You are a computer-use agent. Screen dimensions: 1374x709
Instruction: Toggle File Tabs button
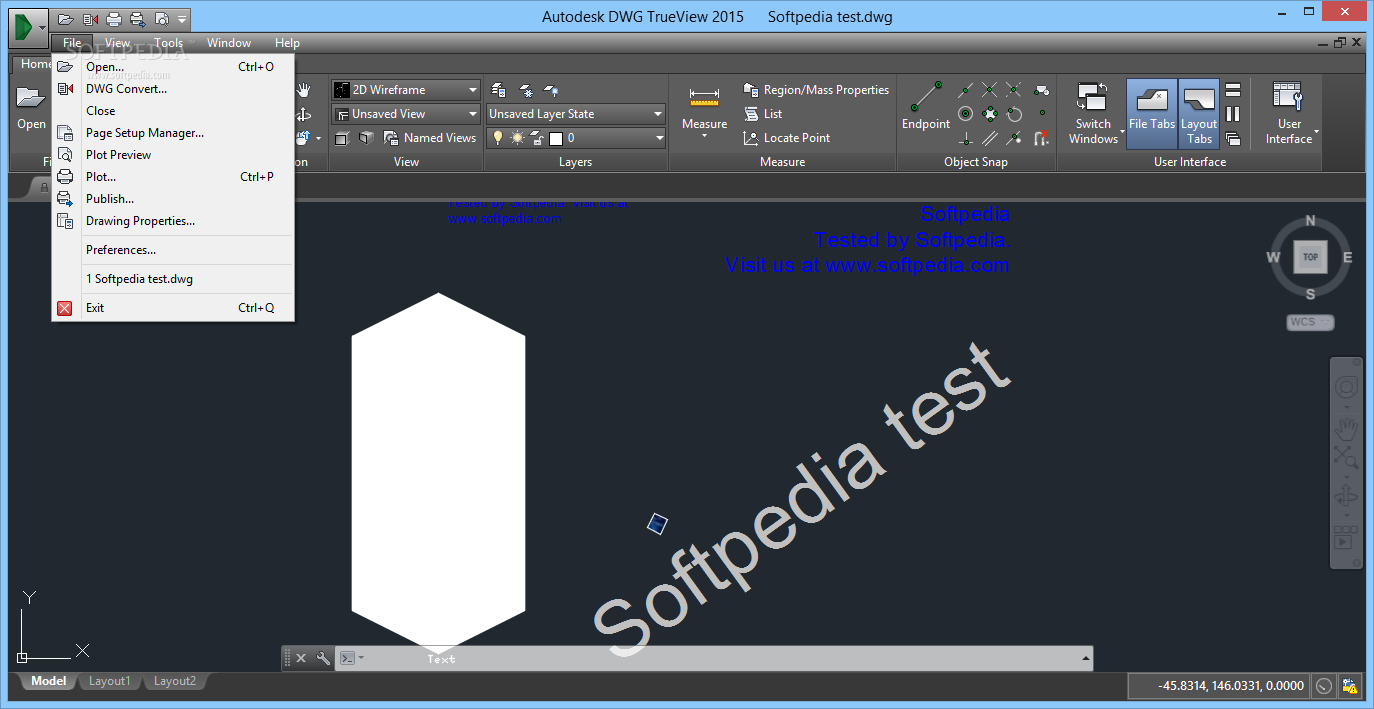[1152, 113]
